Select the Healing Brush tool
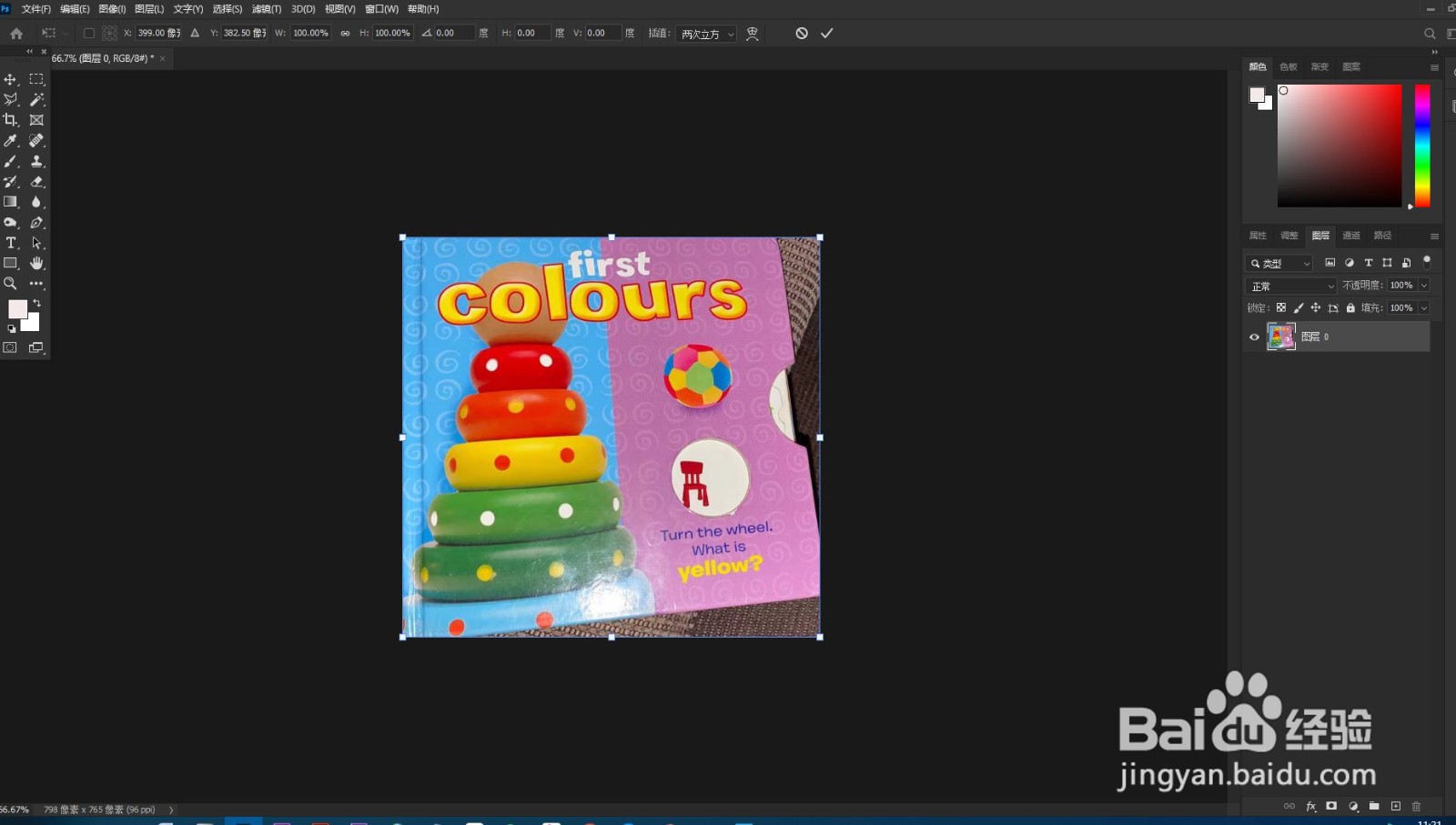 (x=36, y=140)
